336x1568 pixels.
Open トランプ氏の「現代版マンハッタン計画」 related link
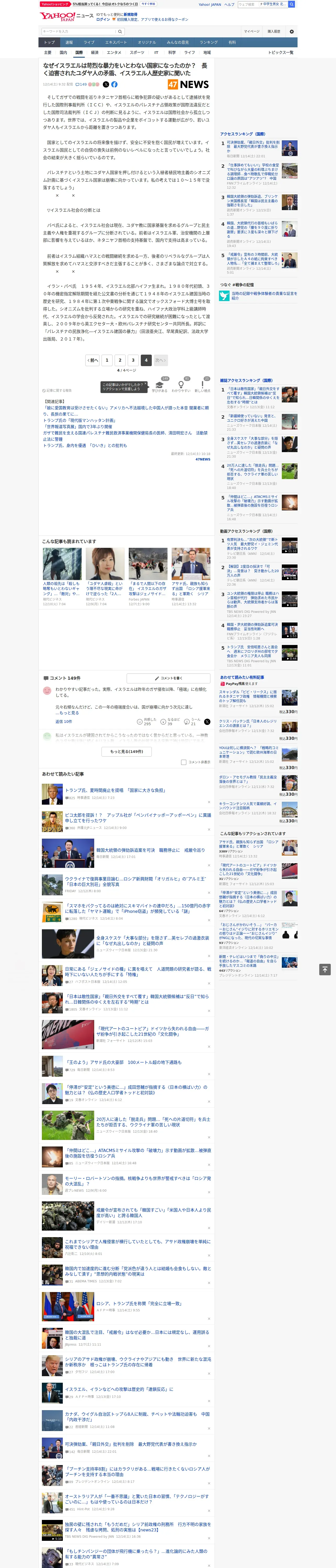pyautogui.click(x=79, y=420)
